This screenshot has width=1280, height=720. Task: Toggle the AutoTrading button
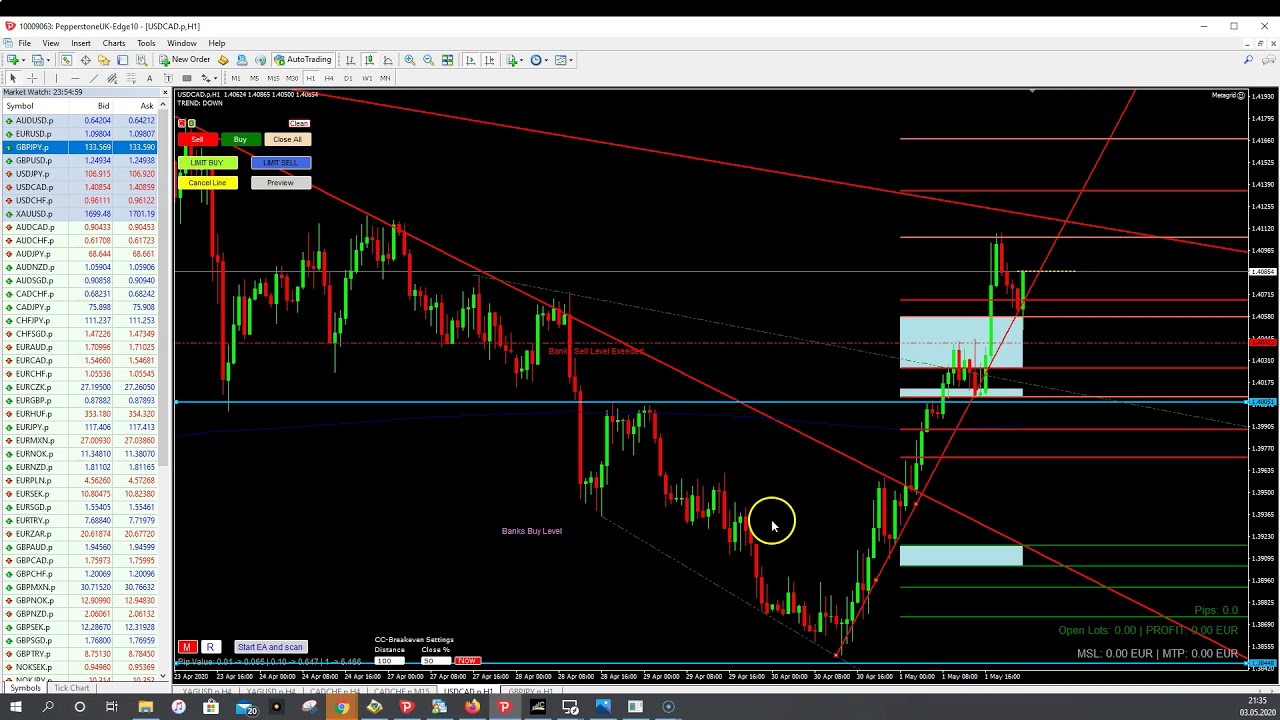click(x=303, y=60)
